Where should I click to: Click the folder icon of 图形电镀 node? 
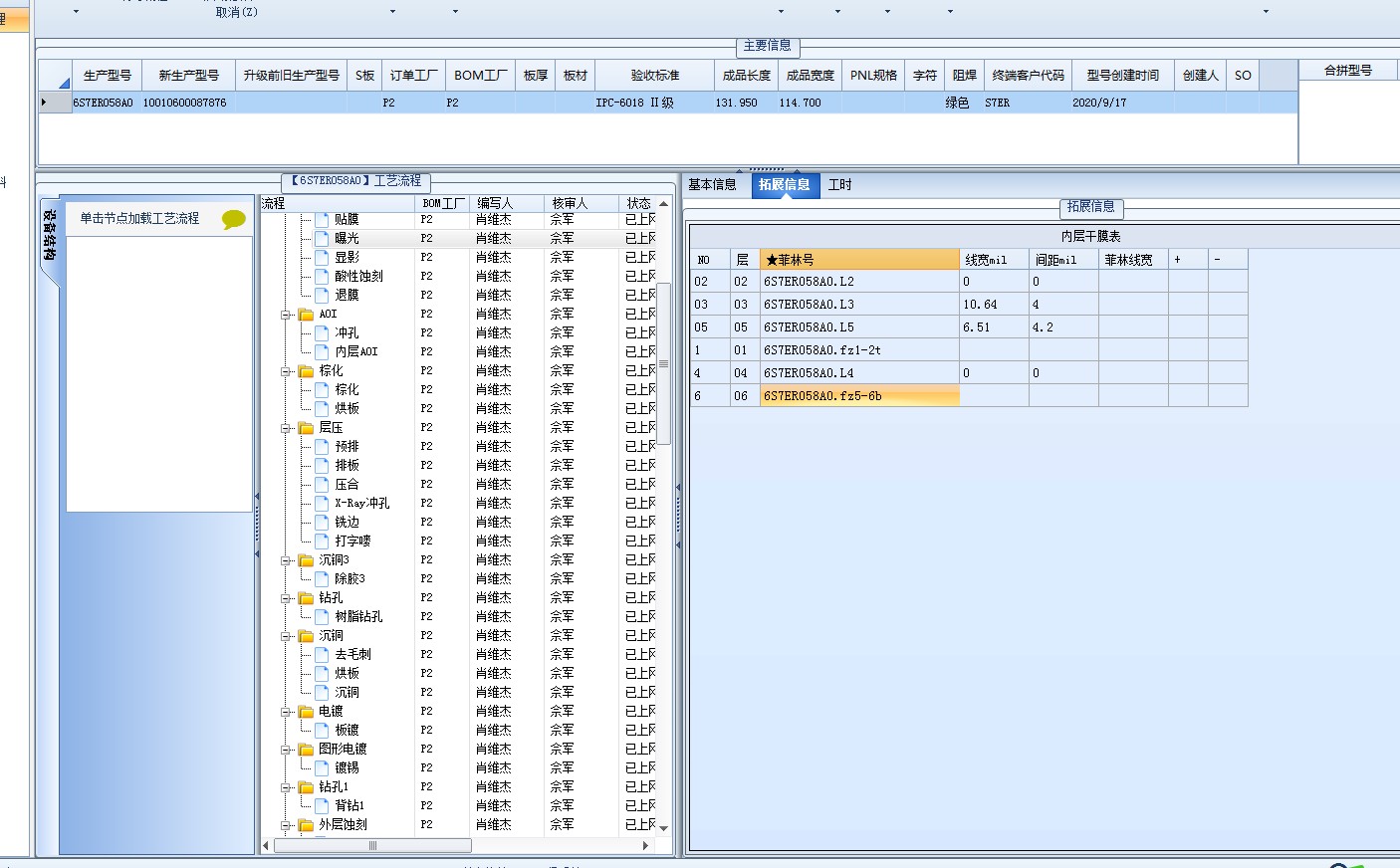pyautogui.click(x=307, y=749)
